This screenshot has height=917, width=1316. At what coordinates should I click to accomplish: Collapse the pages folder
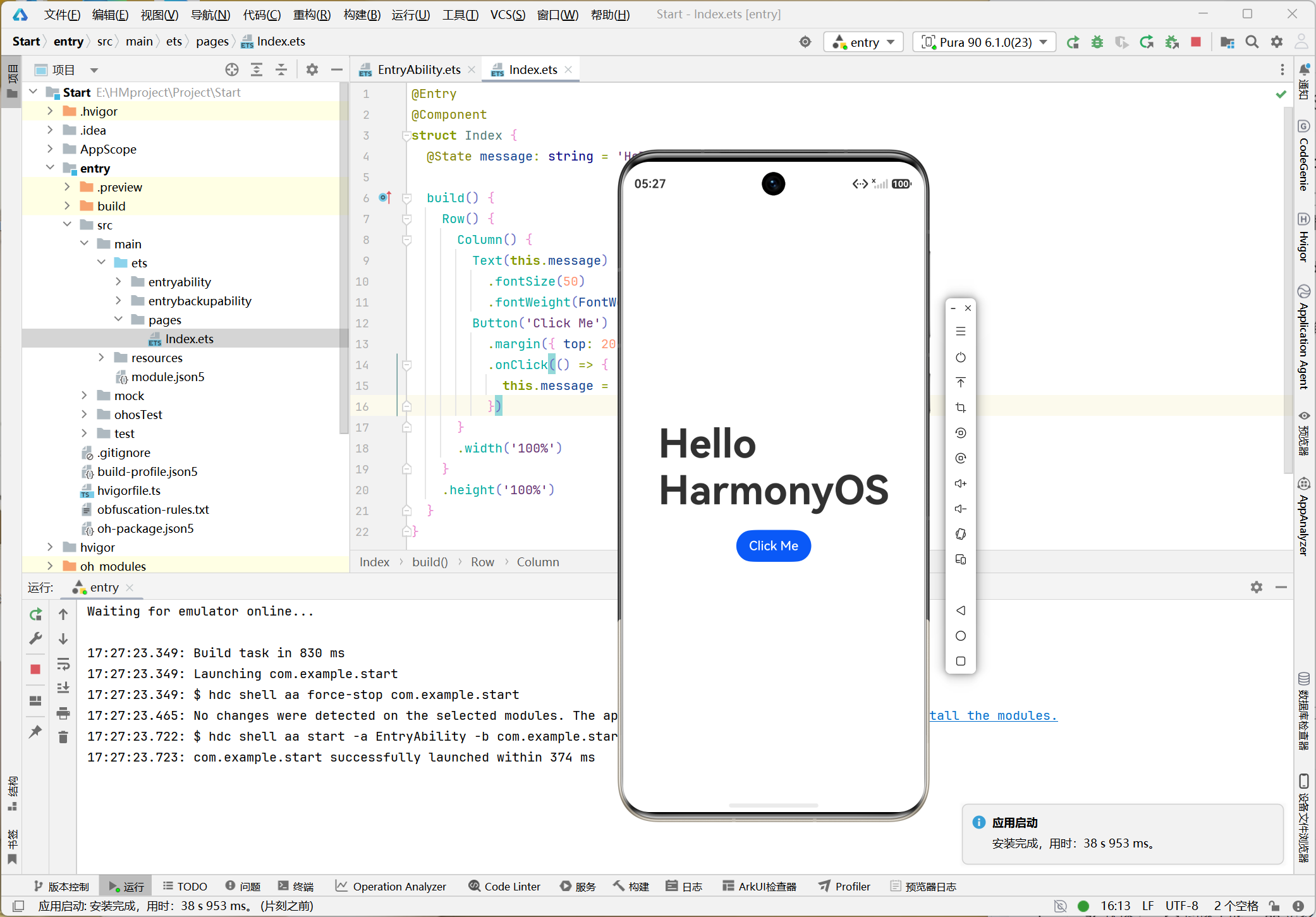[x=118, y=320]
